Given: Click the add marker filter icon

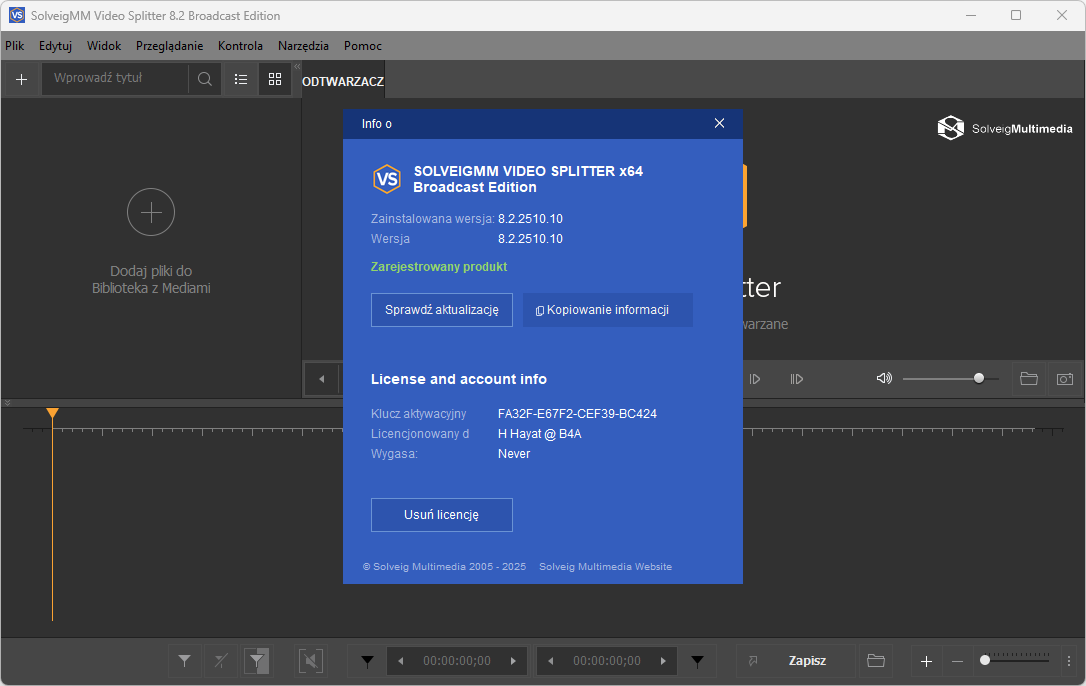Looking at the screenshot, I should [x=184, y=661].
